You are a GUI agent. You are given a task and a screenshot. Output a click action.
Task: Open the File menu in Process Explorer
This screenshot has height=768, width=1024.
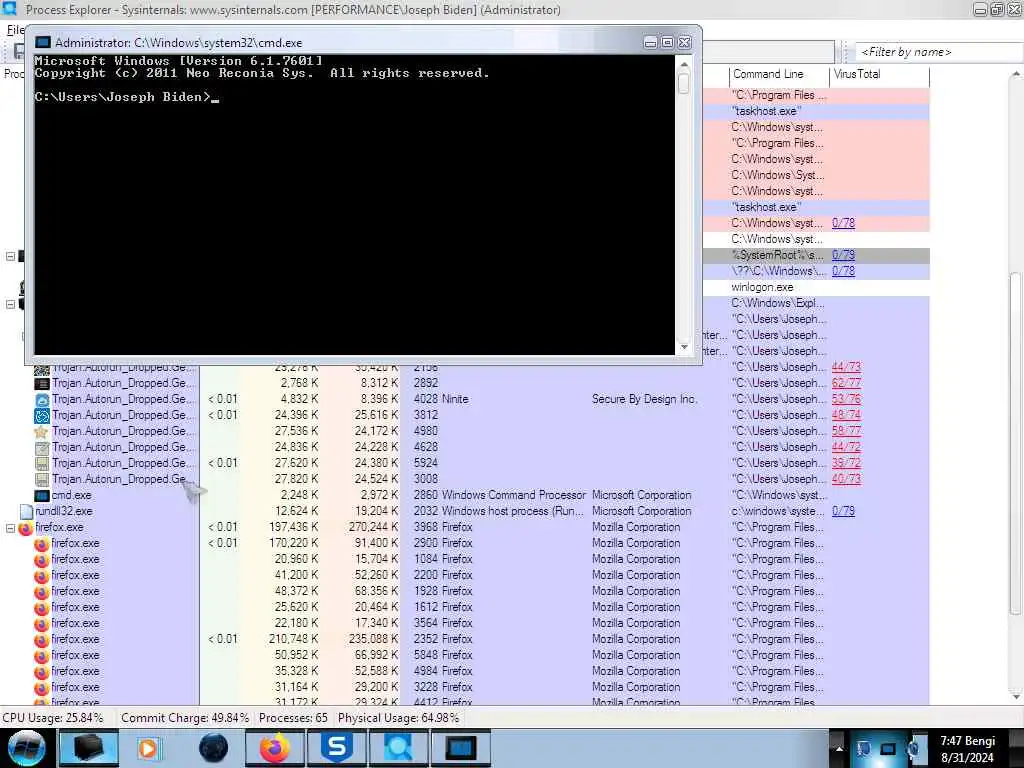pos(15,30)
